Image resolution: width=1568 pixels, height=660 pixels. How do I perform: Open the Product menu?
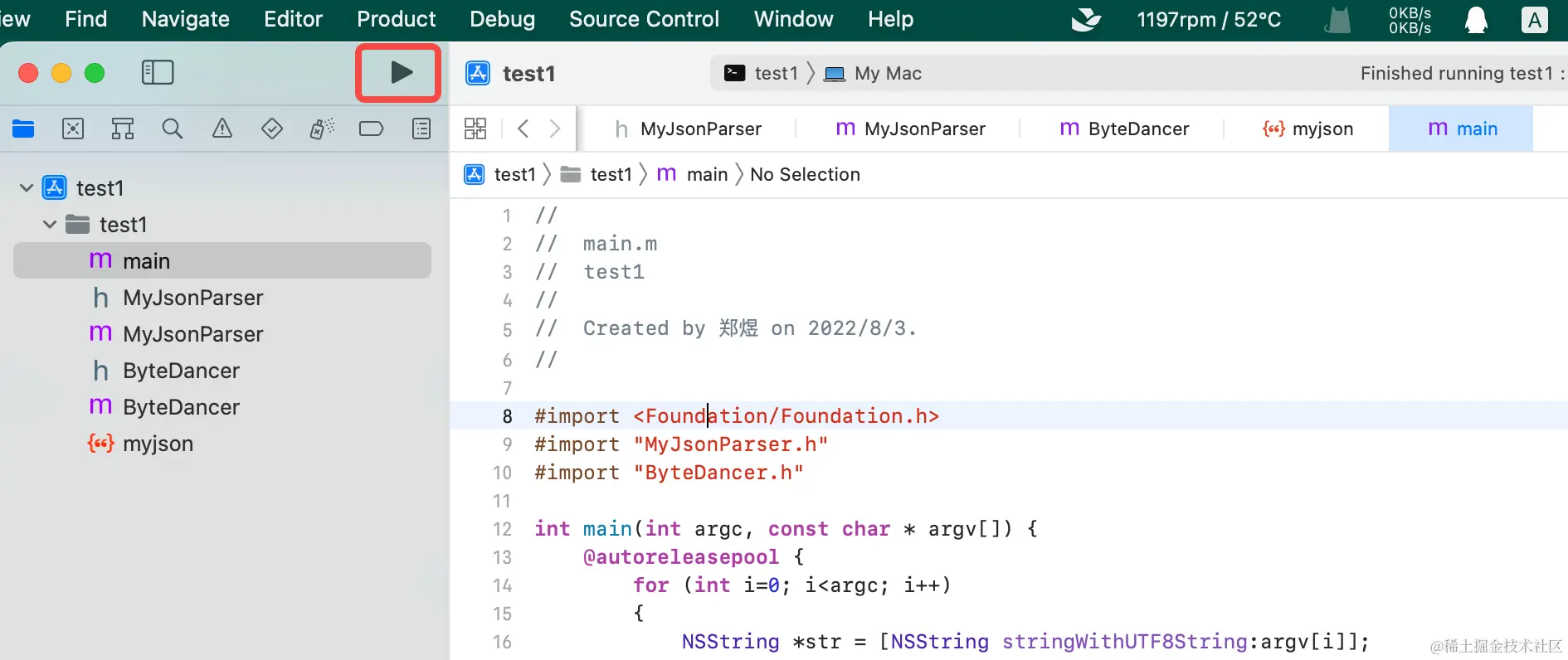click(x=397, y=19)
